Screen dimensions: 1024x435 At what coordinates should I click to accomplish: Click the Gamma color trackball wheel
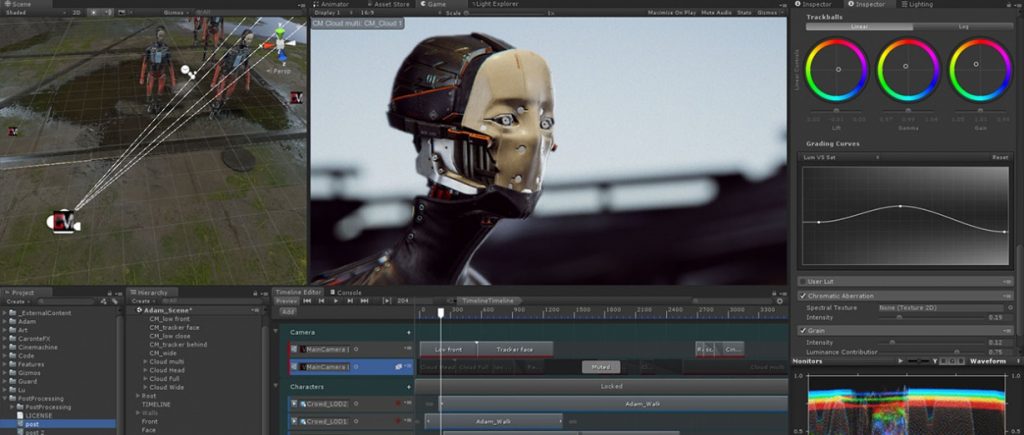[x=908, y=69]
